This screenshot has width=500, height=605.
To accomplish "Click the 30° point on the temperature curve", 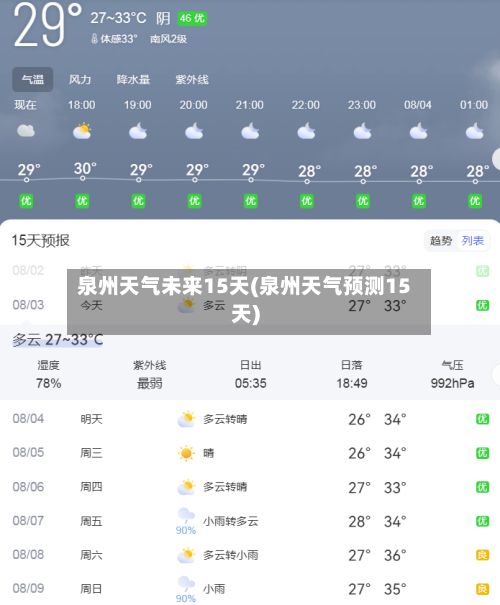I will pyautogui.click(x=83, y=179).
